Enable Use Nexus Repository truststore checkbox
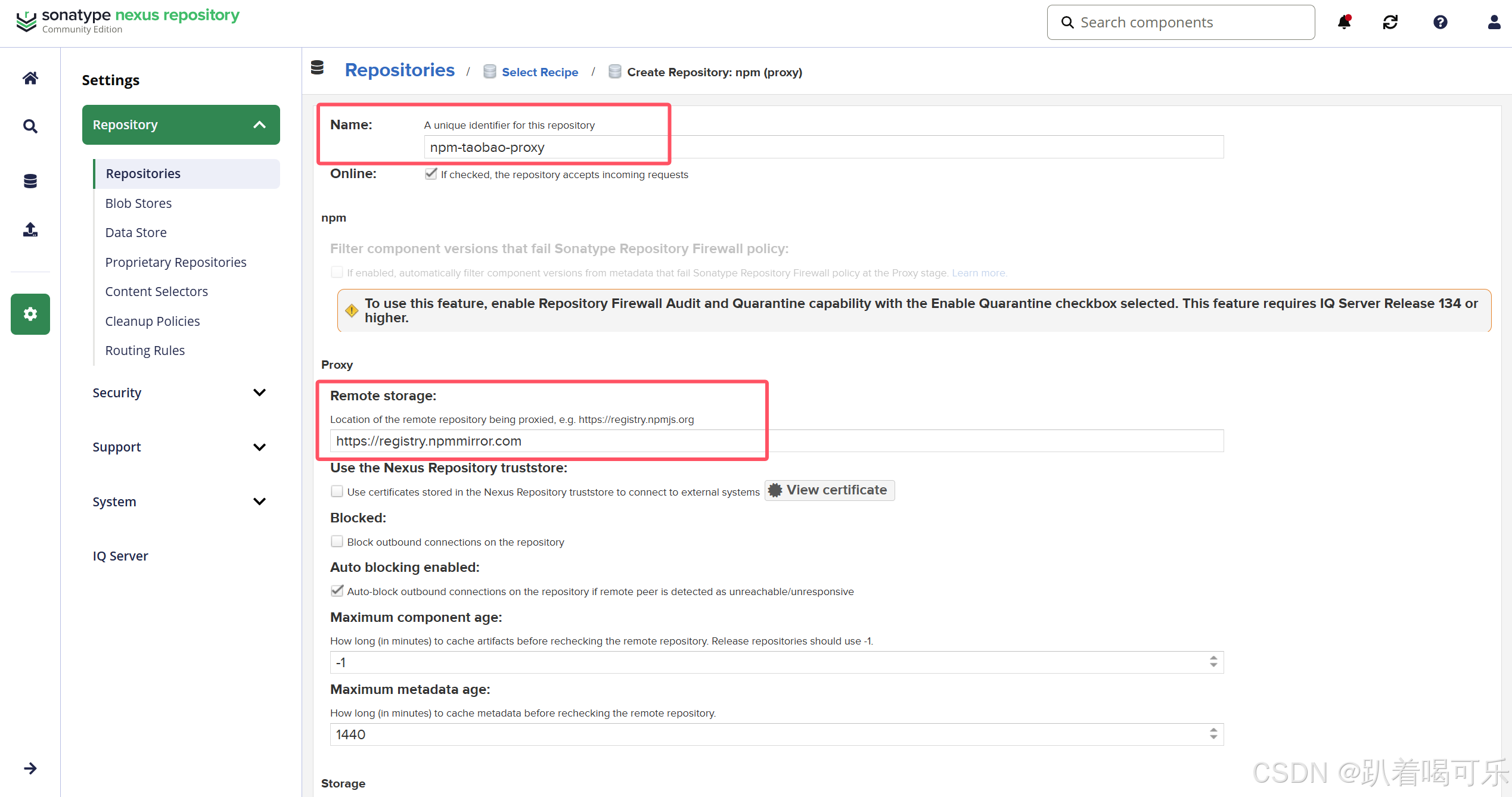1512x797 pixels. tap(337, 491)
